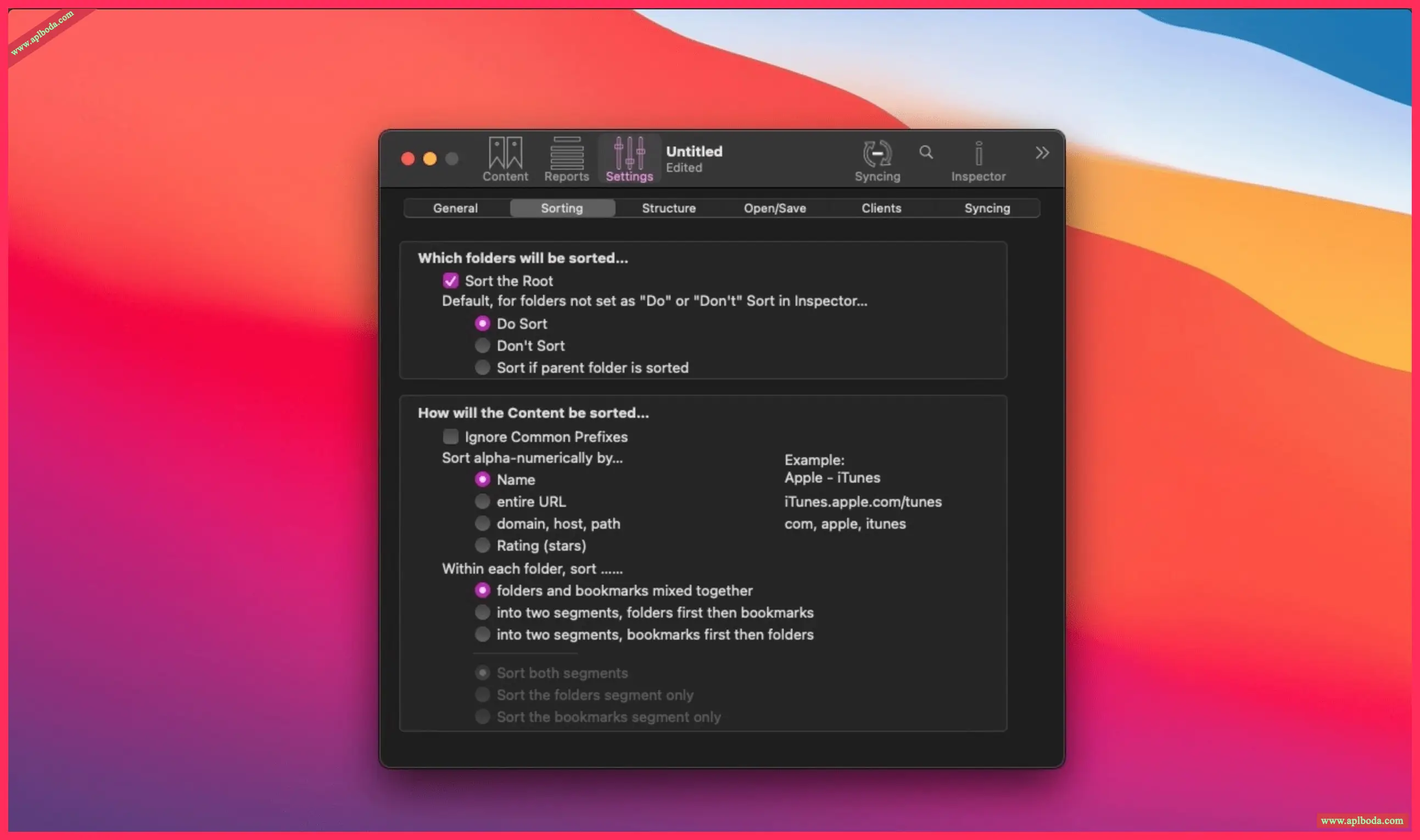Uncheck Sort the Root checkbox
The height and width of the screenshot is (840, 1420).
tap(450, 281)
